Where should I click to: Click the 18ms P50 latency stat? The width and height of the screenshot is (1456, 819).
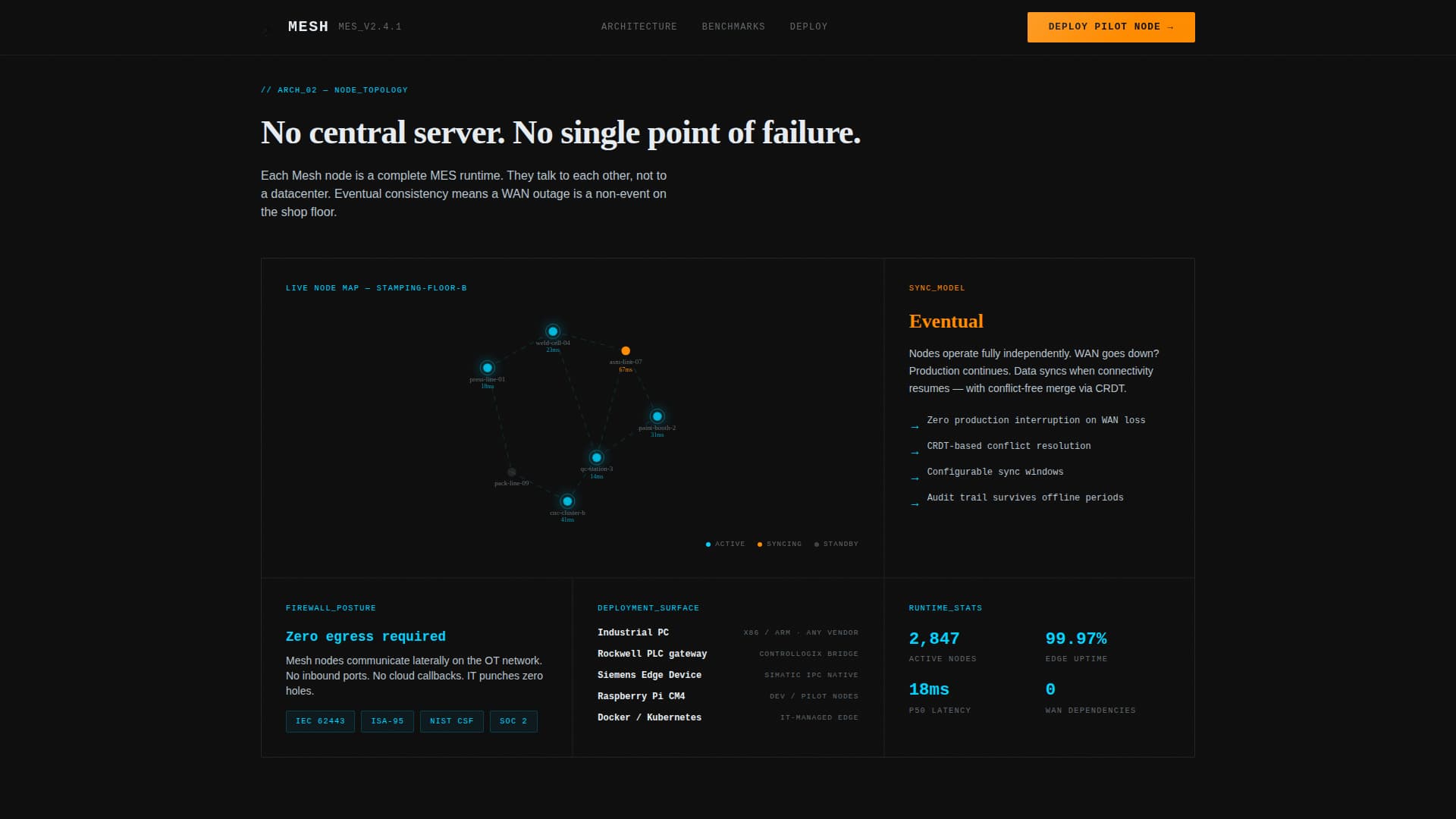click(x=929, y=689)
